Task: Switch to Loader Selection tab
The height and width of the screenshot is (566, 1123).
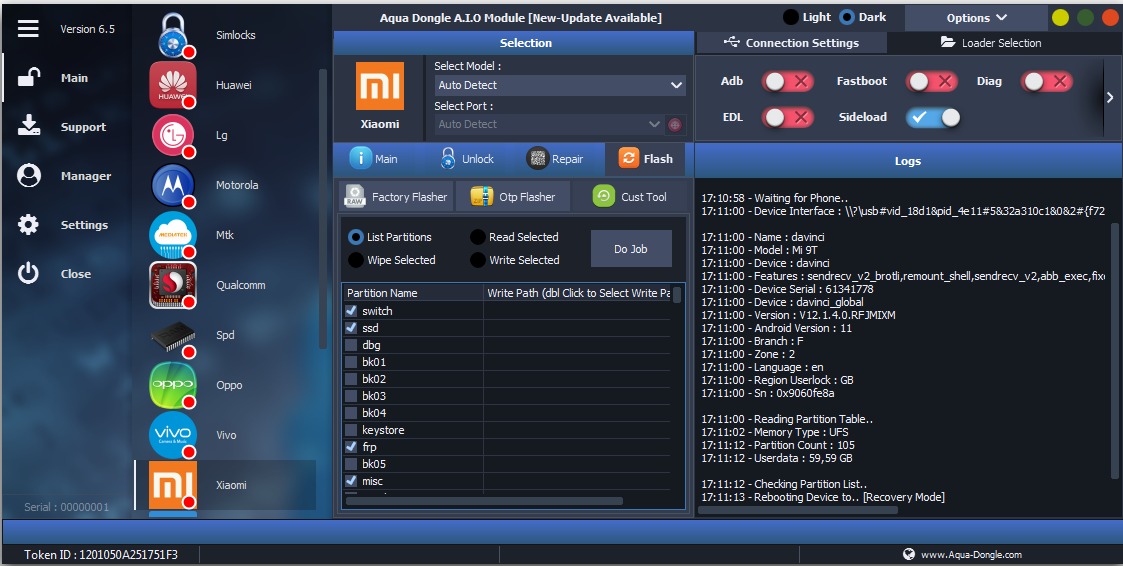Action: [991, 43]
